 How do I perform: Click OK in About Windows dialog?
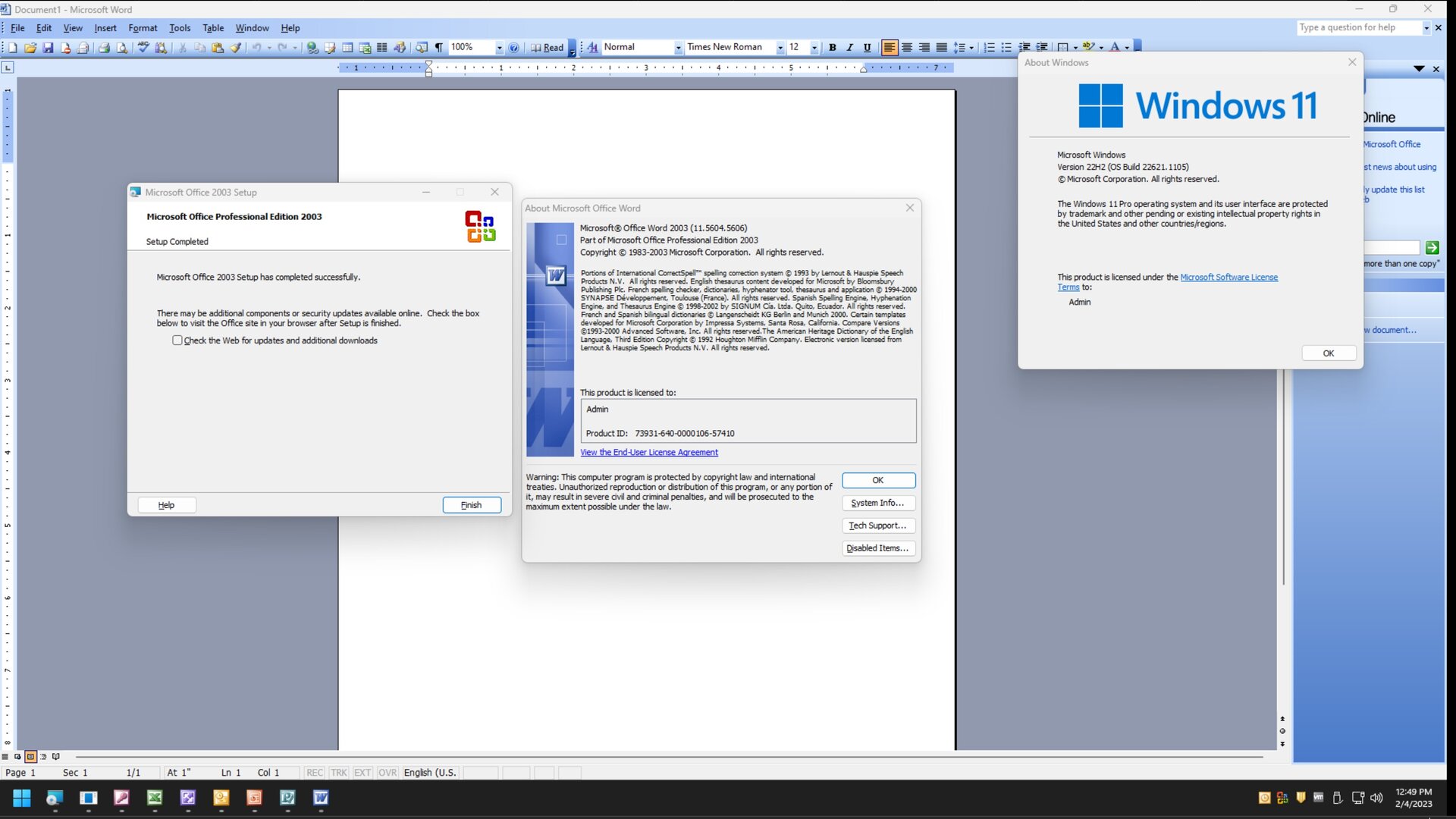1329,353
